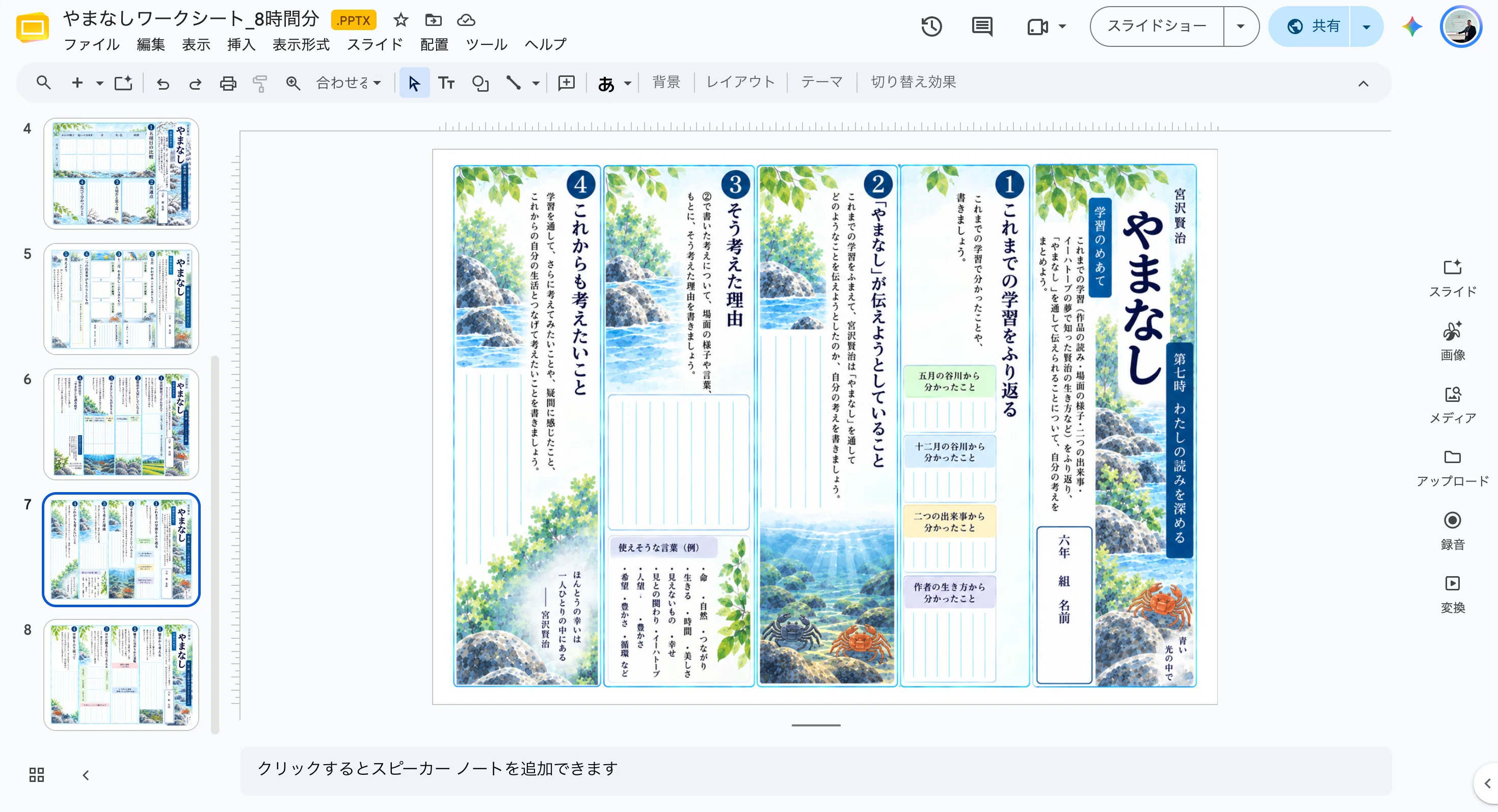The height and width of the screenshot is (812, 1498).
Task: Open the ツール menu
Action: [486, 44]
